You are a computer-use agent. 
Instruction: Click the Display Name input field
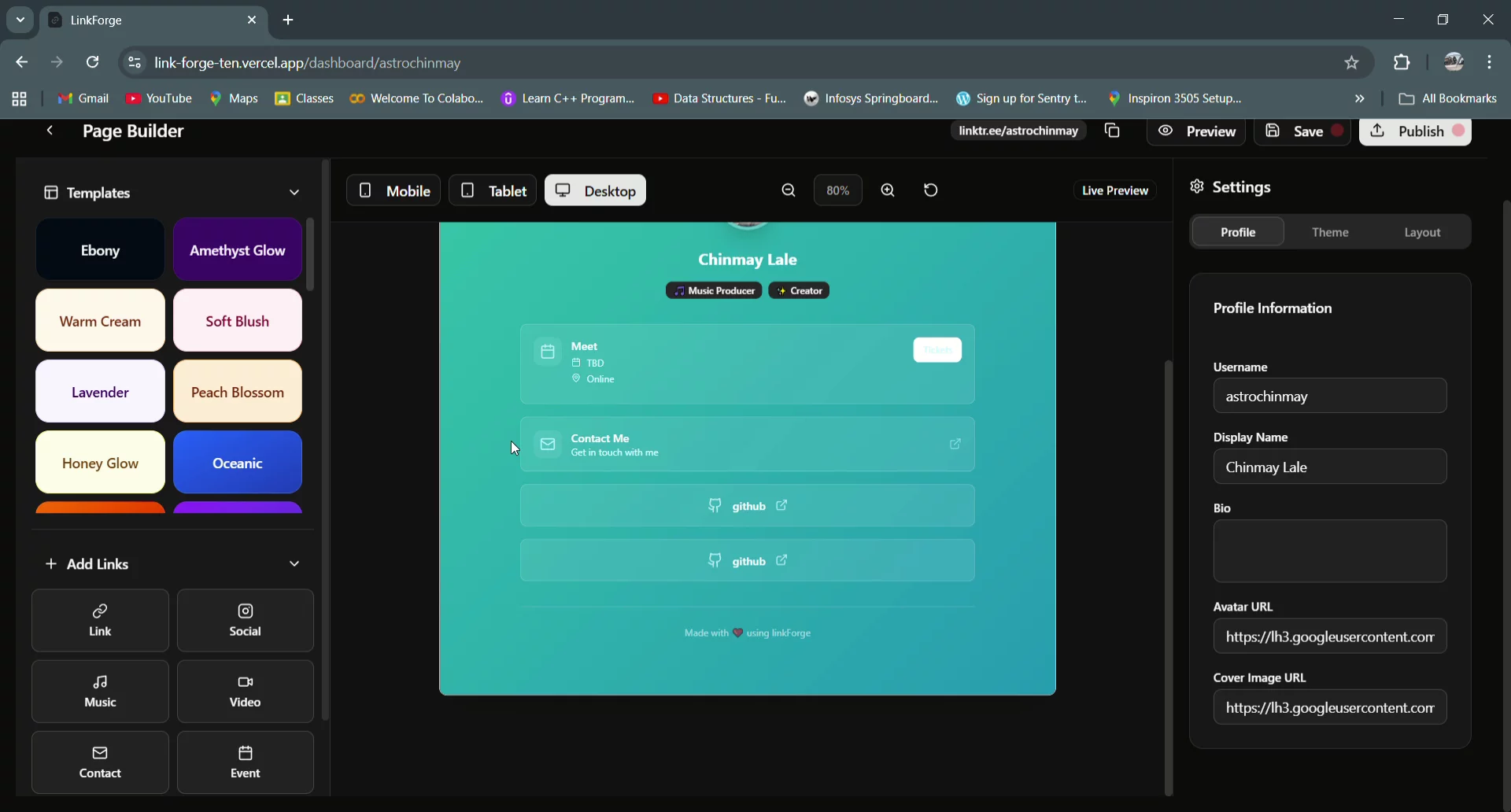point(1330,467)
